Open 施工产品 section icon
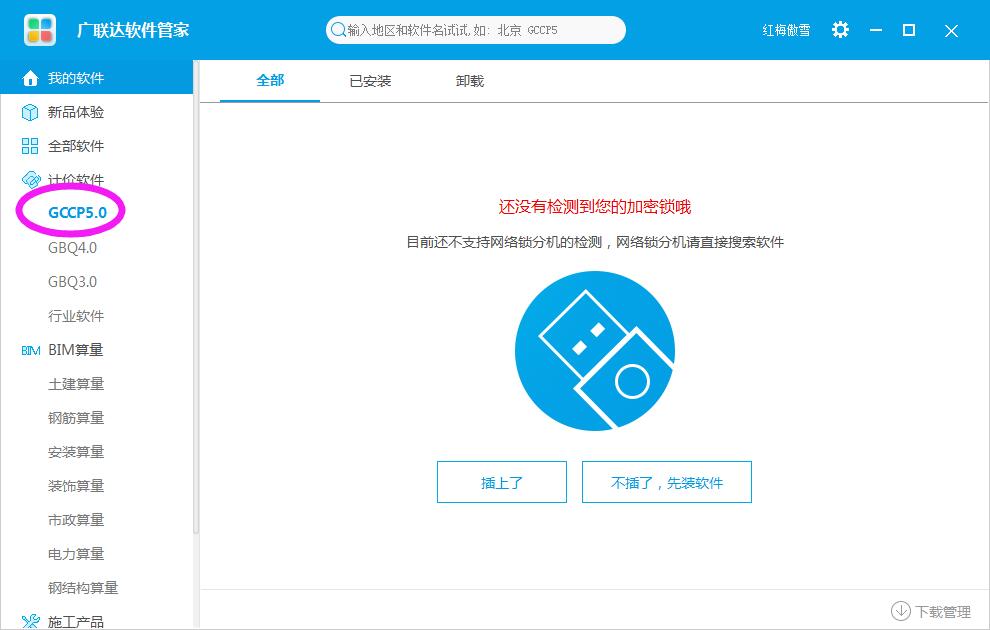990x630 pixels. 29,620
